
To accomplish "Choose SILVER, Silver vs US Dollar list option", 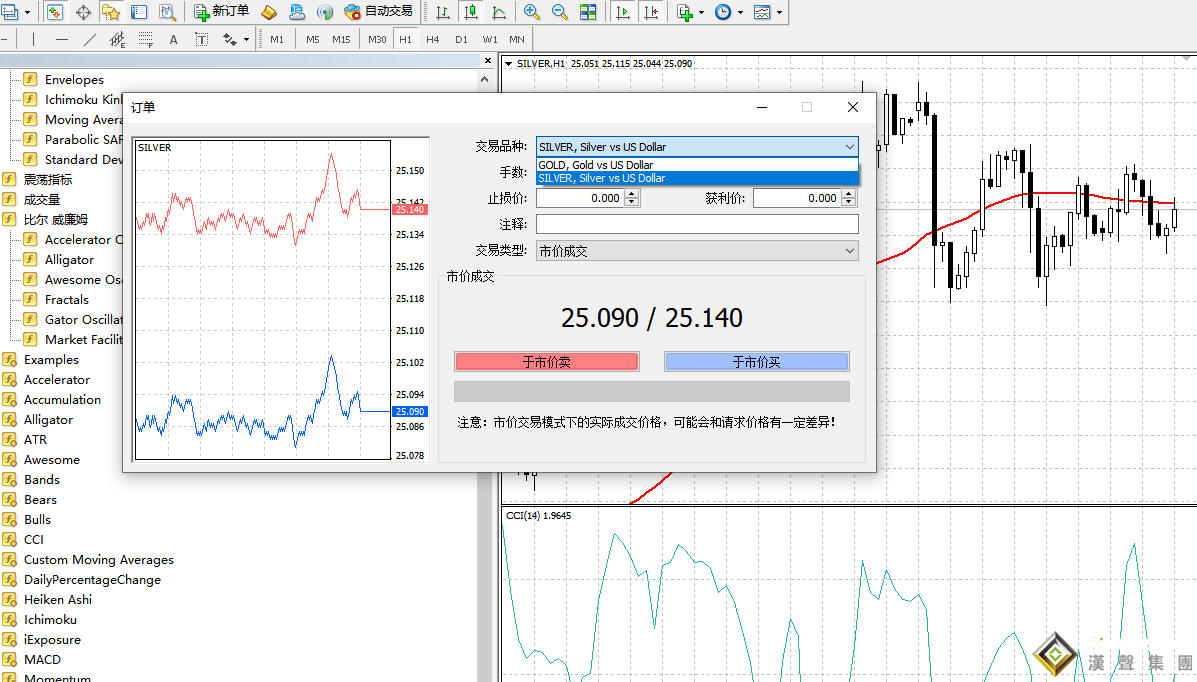I will 697,178.
